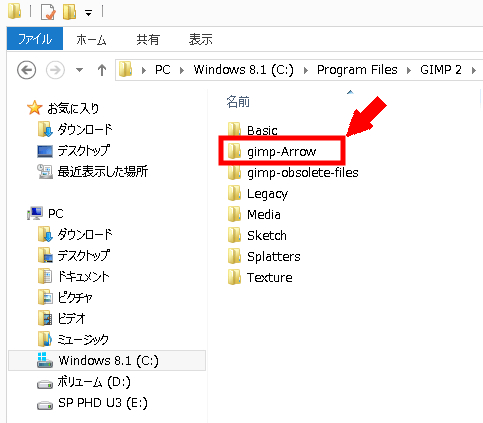483x423 pixels.
Task: Click the Properties icon in quick access toolbar
Action: pyautogui.click(x=48, y=12)
